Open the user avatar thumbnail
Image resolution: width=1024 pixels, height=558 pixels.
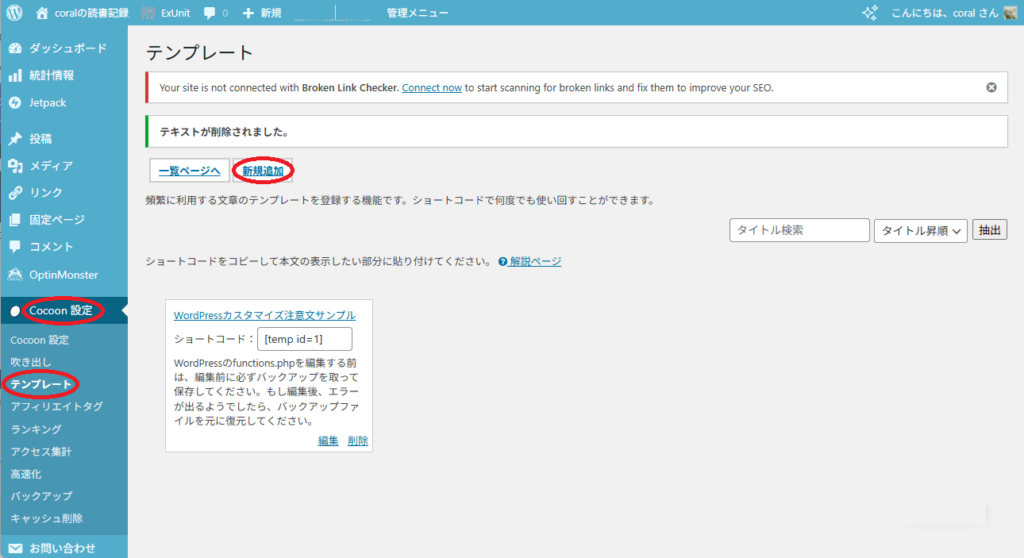tap(1010, 13)
